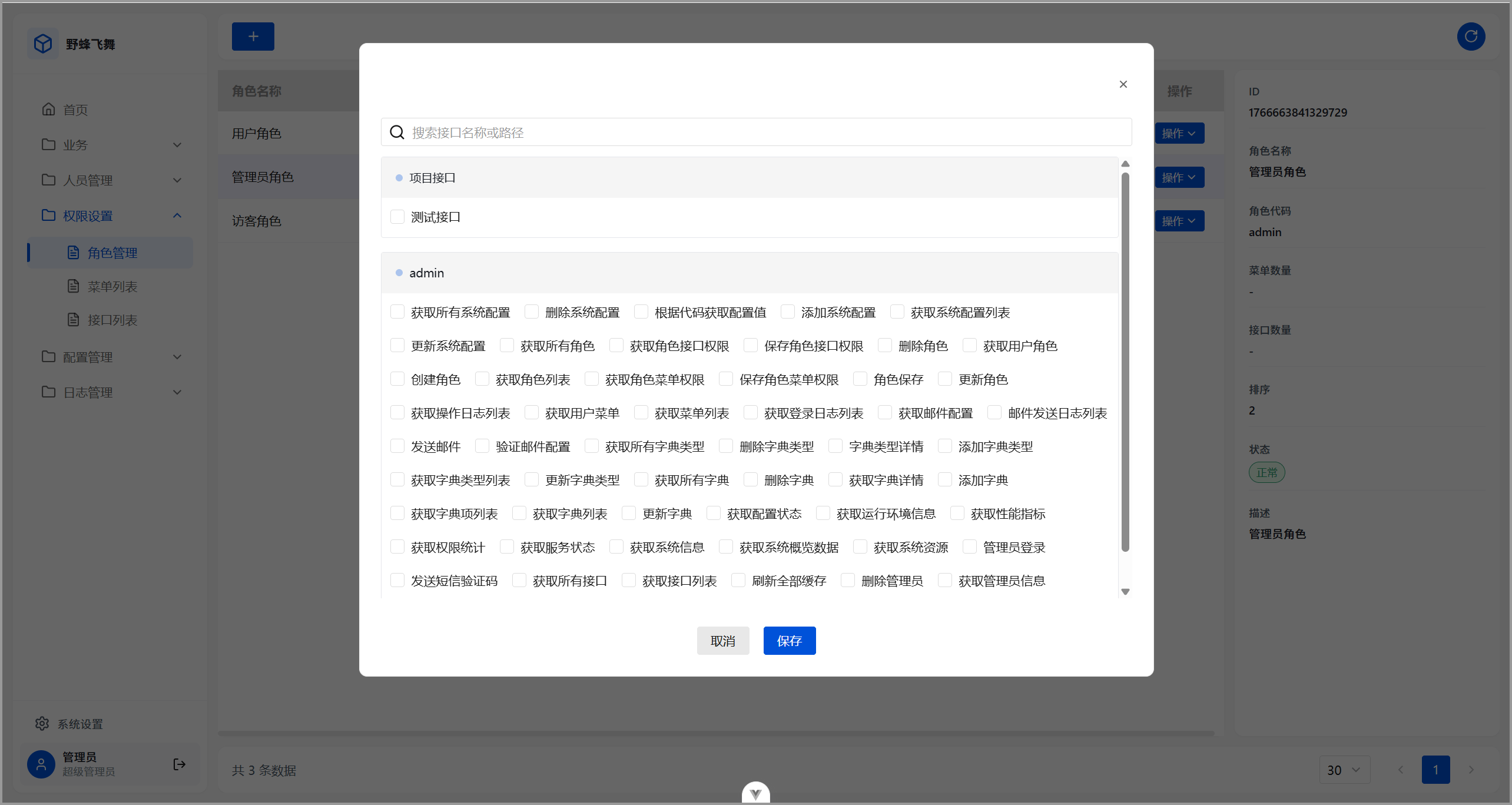Open 操作 dropdown for 用户角色 row
Screen dimensions: 1512x805
(x=1179, y=134)
